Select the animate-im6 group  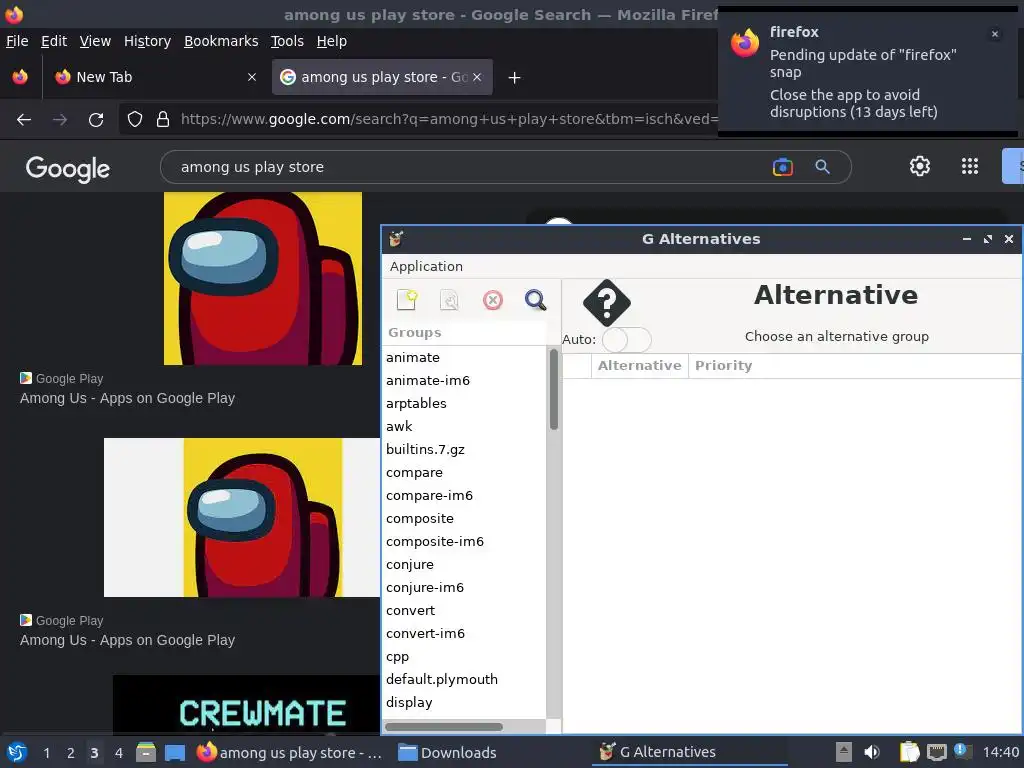[x=428, y=380]
